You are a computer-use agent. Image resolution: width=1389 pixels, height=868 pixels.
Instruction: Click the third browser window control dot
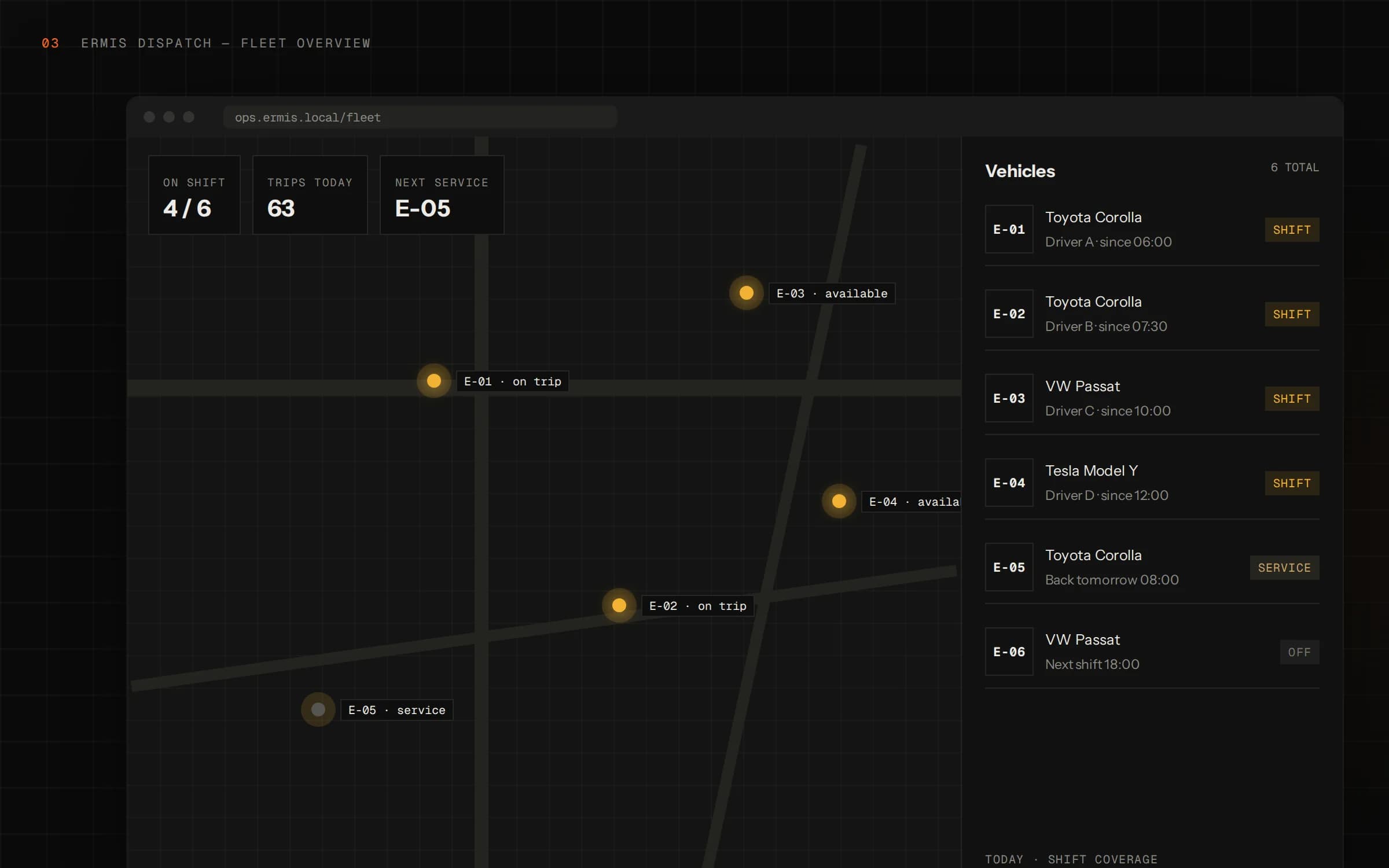click(x=189, y=117)
